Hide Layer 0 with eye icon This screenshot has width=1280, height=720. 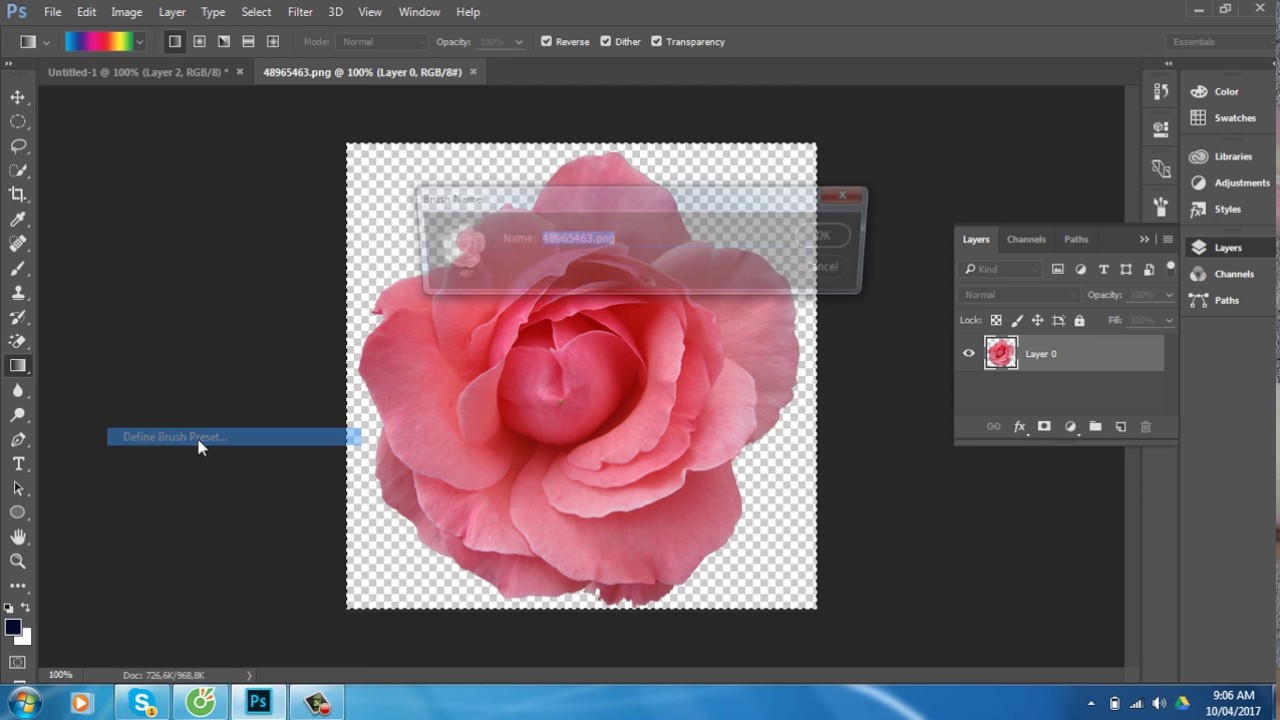click(968, 354)
